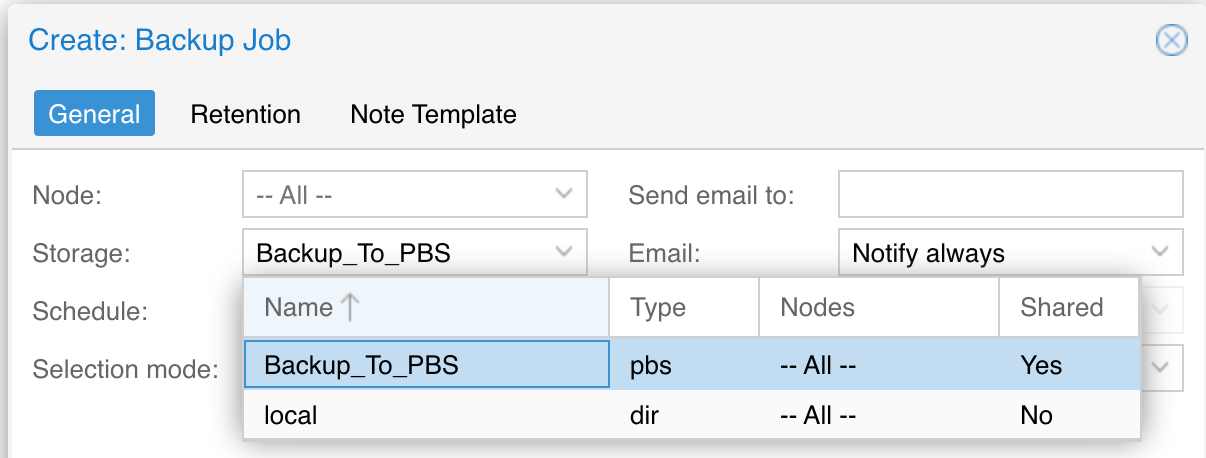Expand the Node dropdown arrow

pyautogui.click(x=564, y=194)
